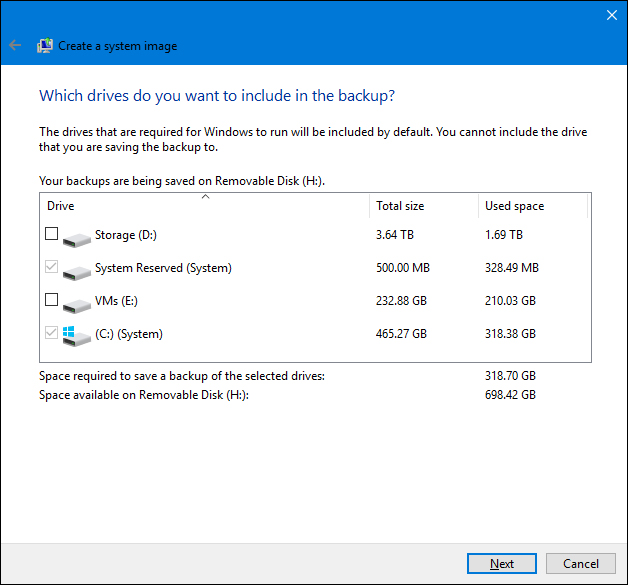This screenshot has width=628, height=585.
Task: Click the System Reserved drive icon
Action: click(75, 270)
